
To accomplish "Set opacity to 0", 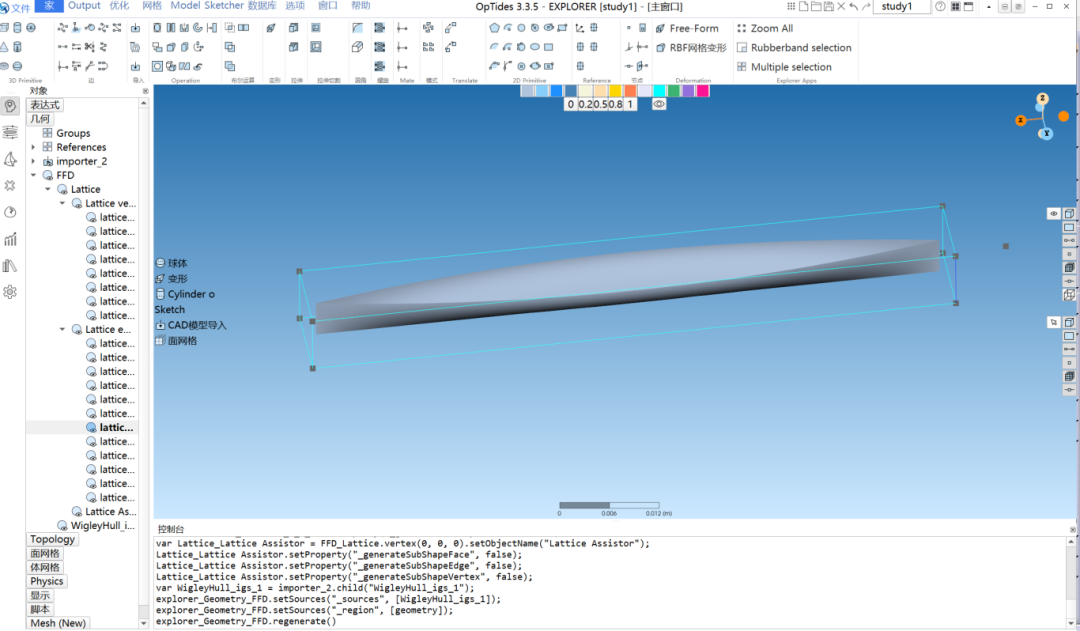I will pyautogui.click(x=570, y=104).
